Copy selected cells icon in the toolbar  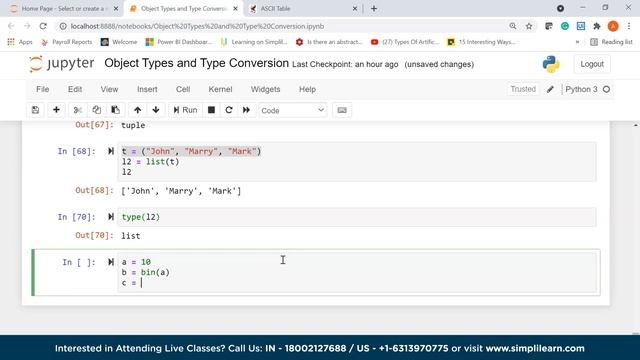point(97,110)
